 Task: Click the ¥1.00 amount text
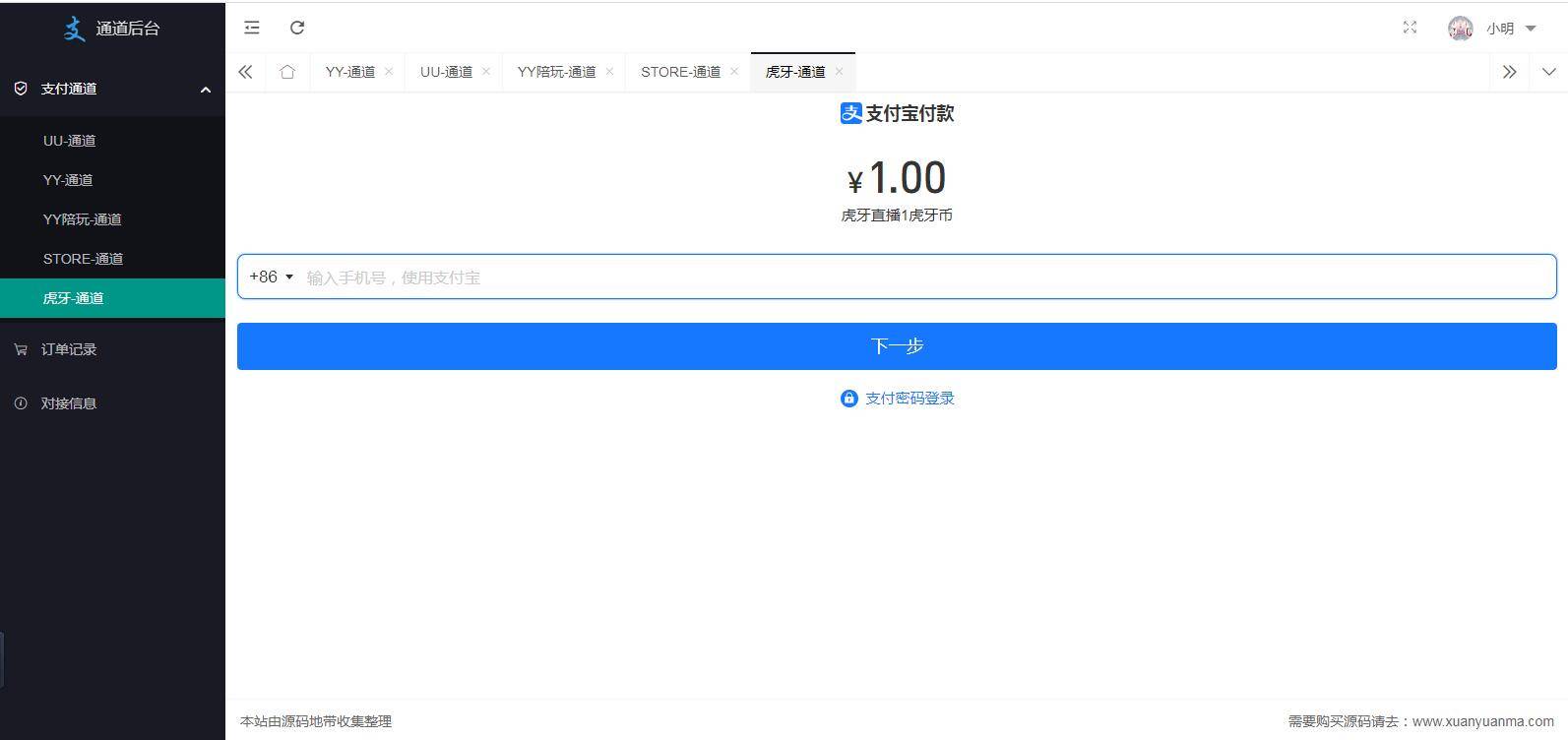(897, 178)
